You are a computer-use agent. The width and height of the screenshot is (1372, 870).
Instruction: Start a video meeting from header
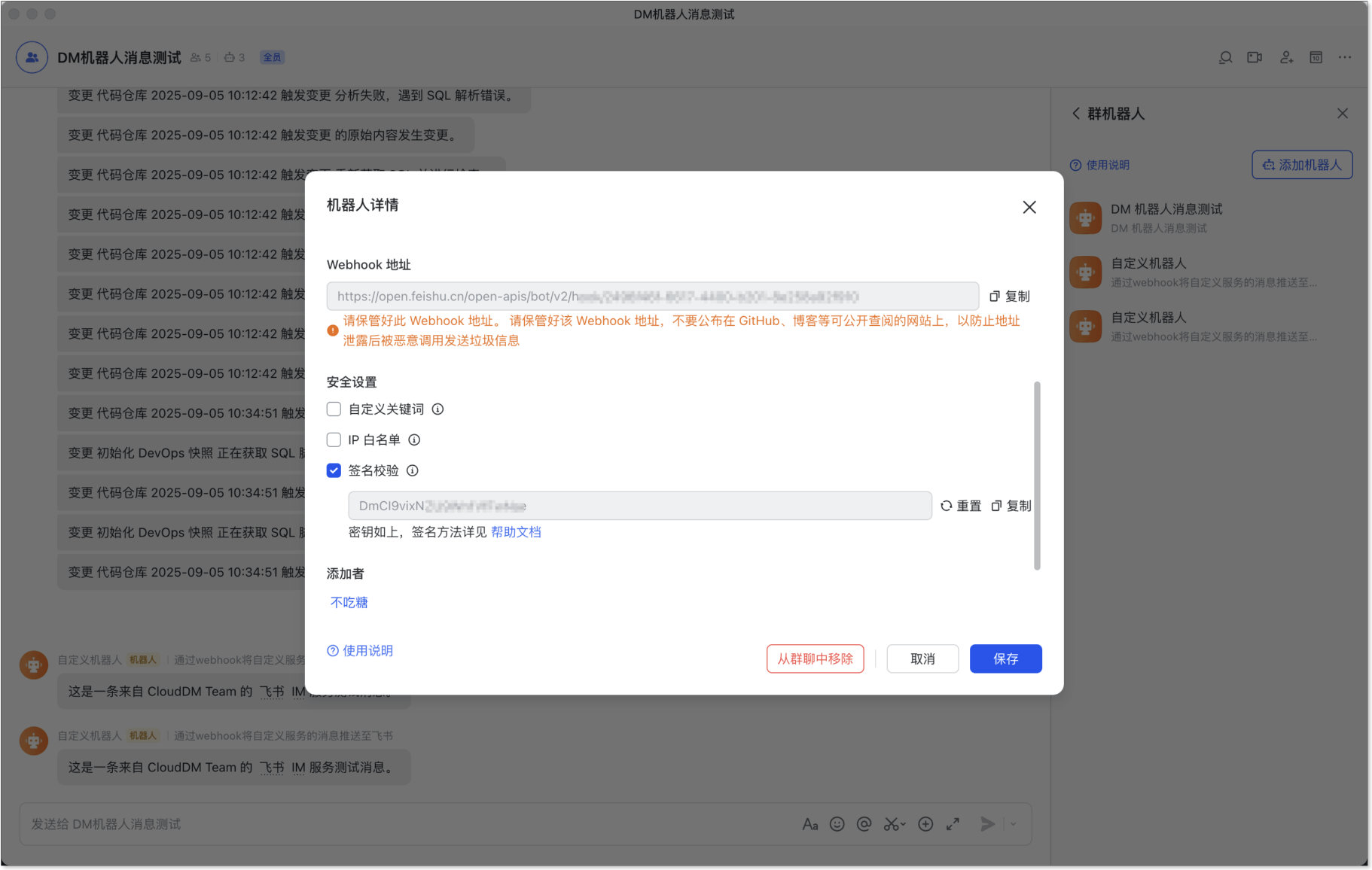click(1255, 57)
